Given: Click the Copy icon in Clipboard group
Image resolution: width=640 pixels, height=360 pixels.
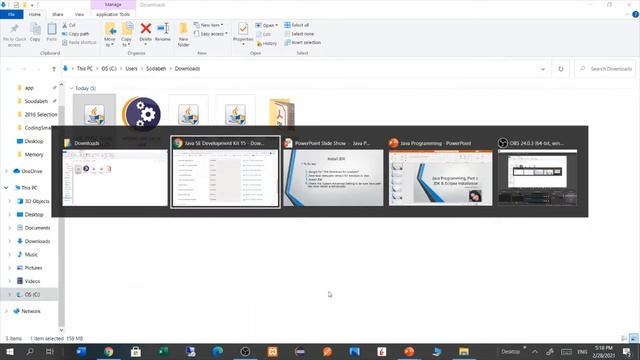Looking at the screenshot, I should point(36,29).
